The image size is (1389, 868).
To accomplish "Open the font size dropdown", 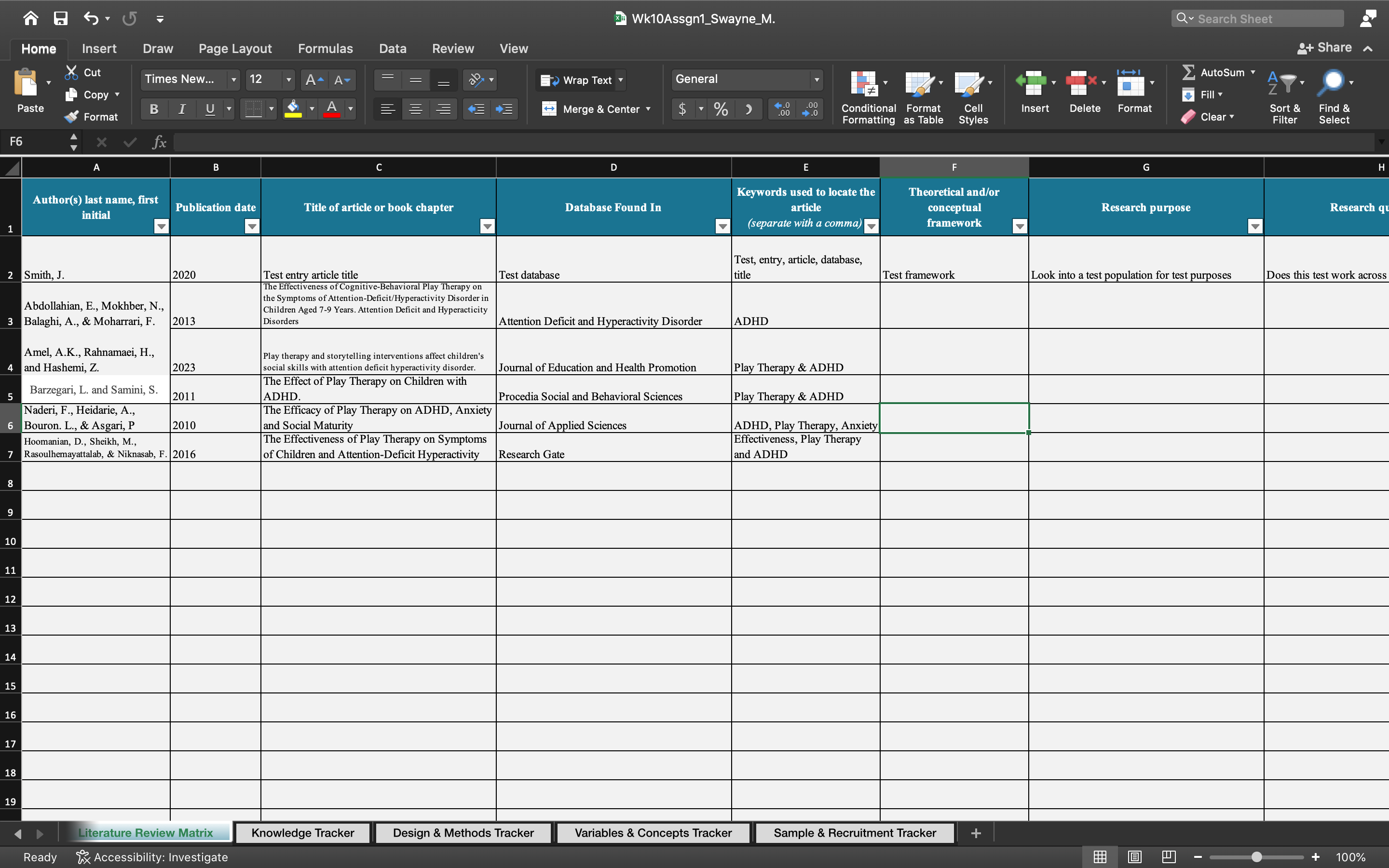I will [x=289, y=80].
